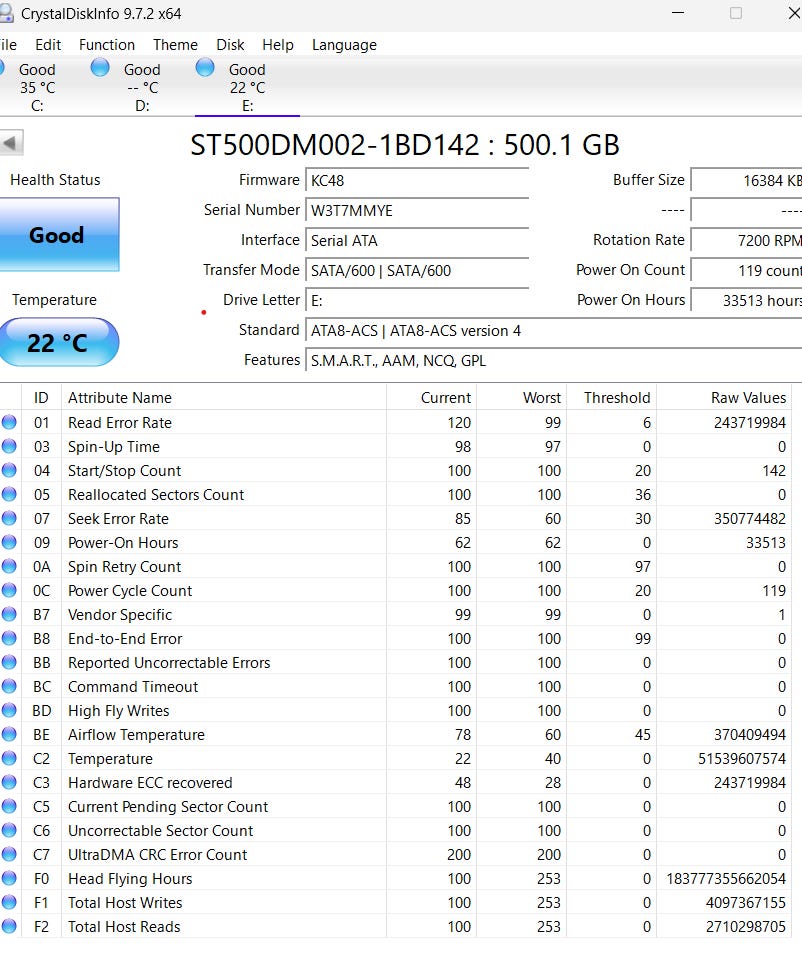Viewport: 802px width, 972px height.
Task: Click the Rotation Rate value 7200 RPM
Action: [746, 241]
